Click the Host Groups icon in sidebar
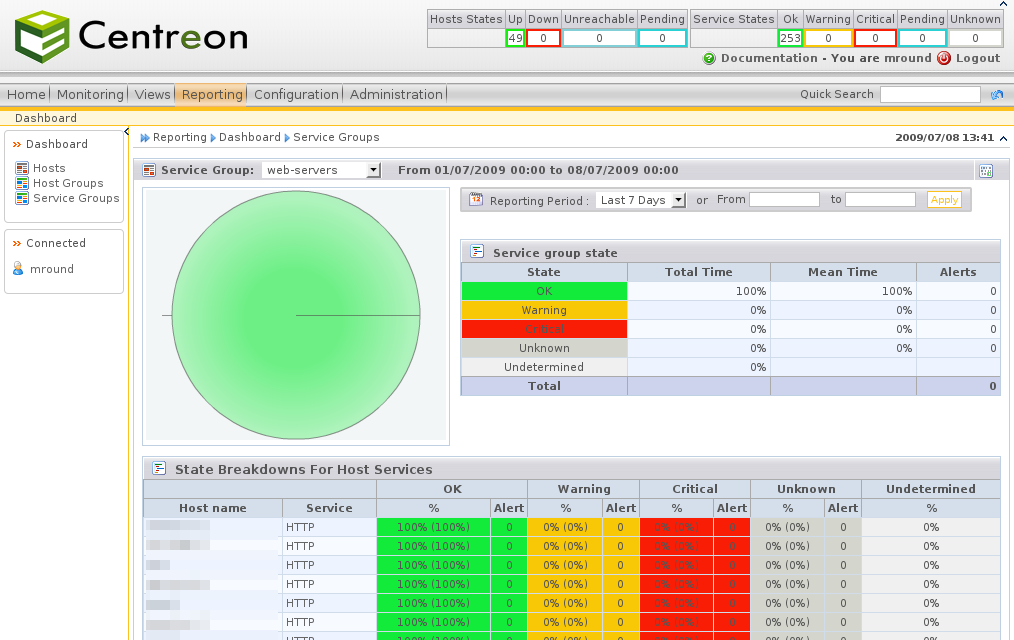 (x=22, y=183)
